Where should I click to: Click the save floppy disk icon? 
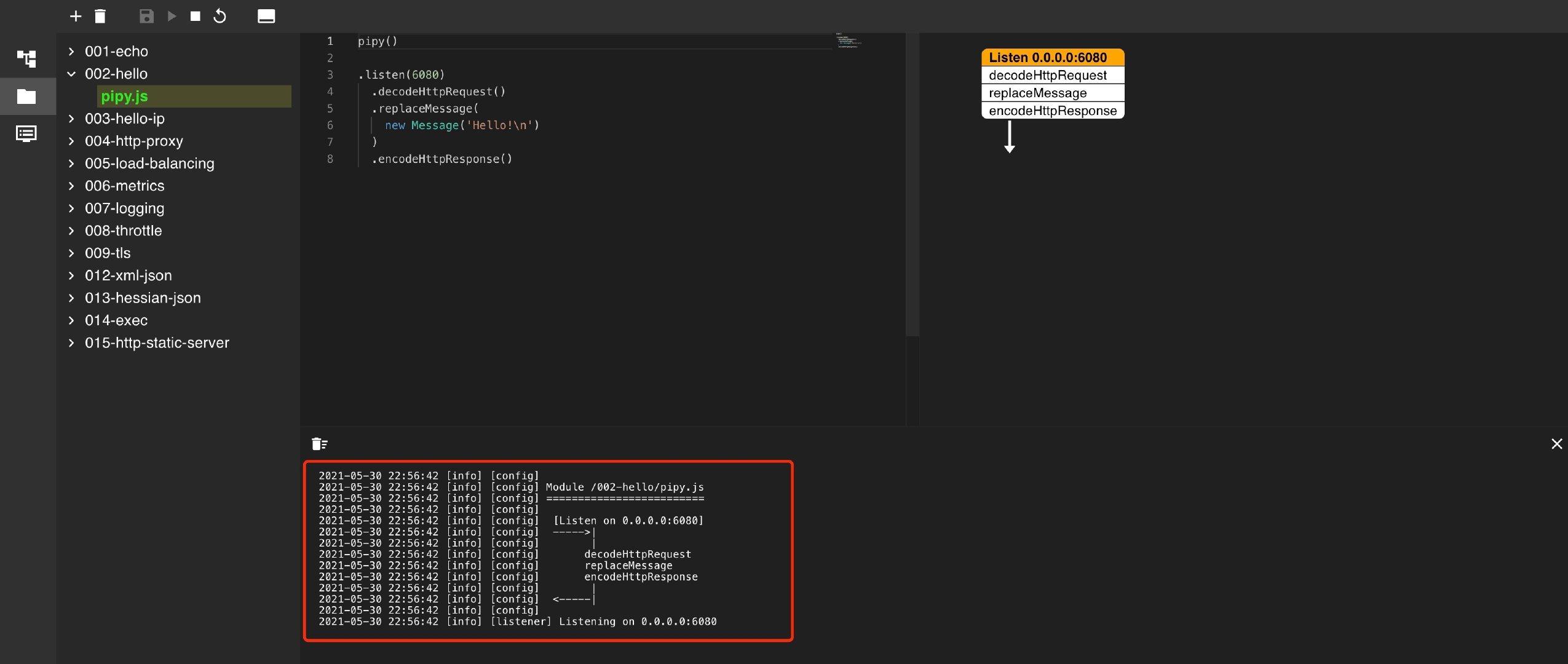coord(146,16)
